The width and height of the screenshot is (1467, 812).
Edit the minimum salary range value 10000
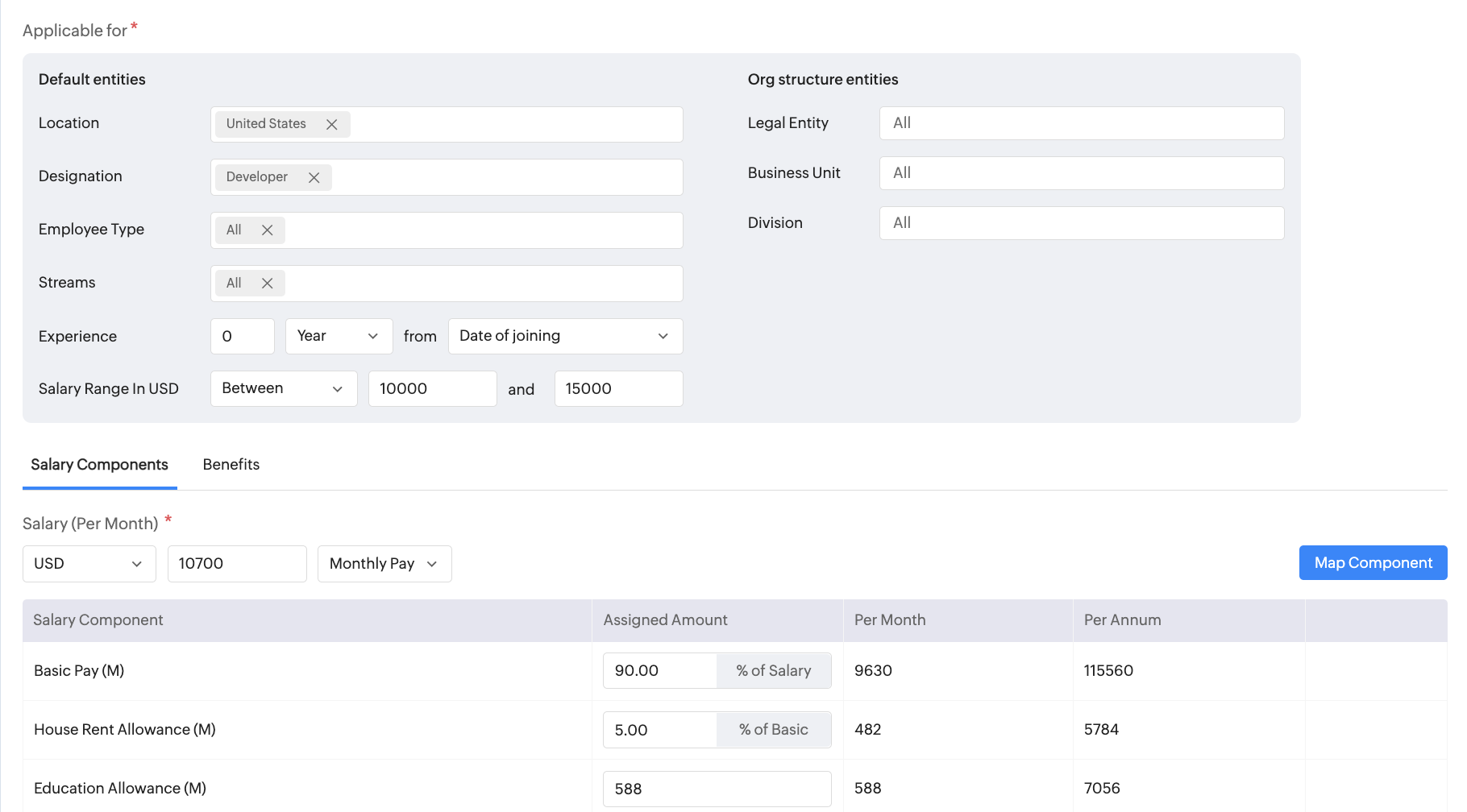pos(431,389)
